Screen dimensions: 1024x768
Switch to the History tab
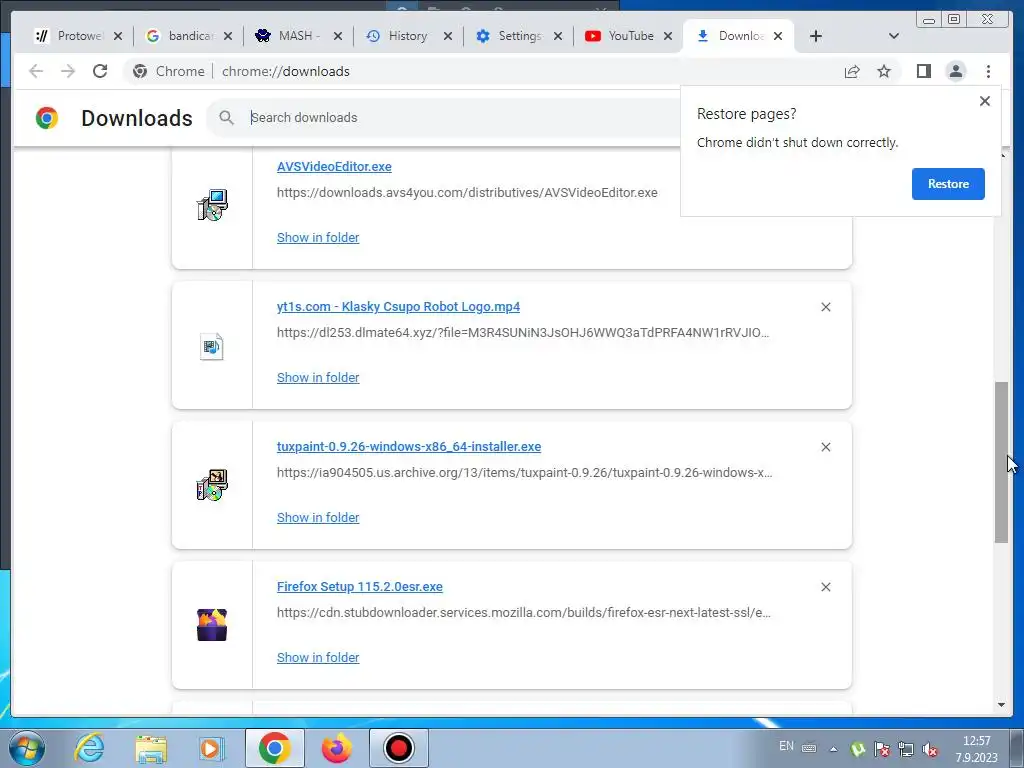point(408,36)
